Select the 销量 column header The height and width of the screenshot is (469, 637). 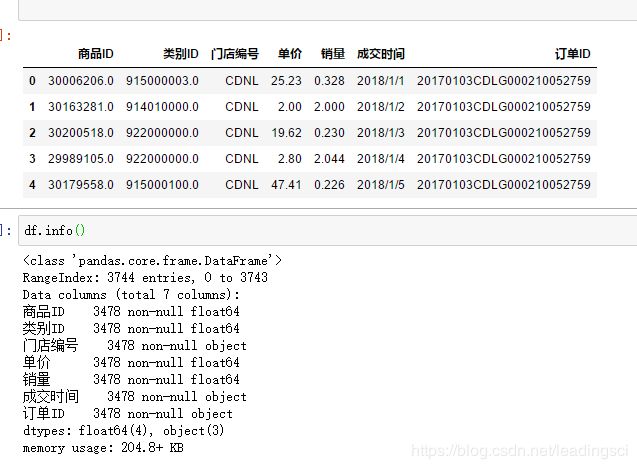(x=333, y=54)
